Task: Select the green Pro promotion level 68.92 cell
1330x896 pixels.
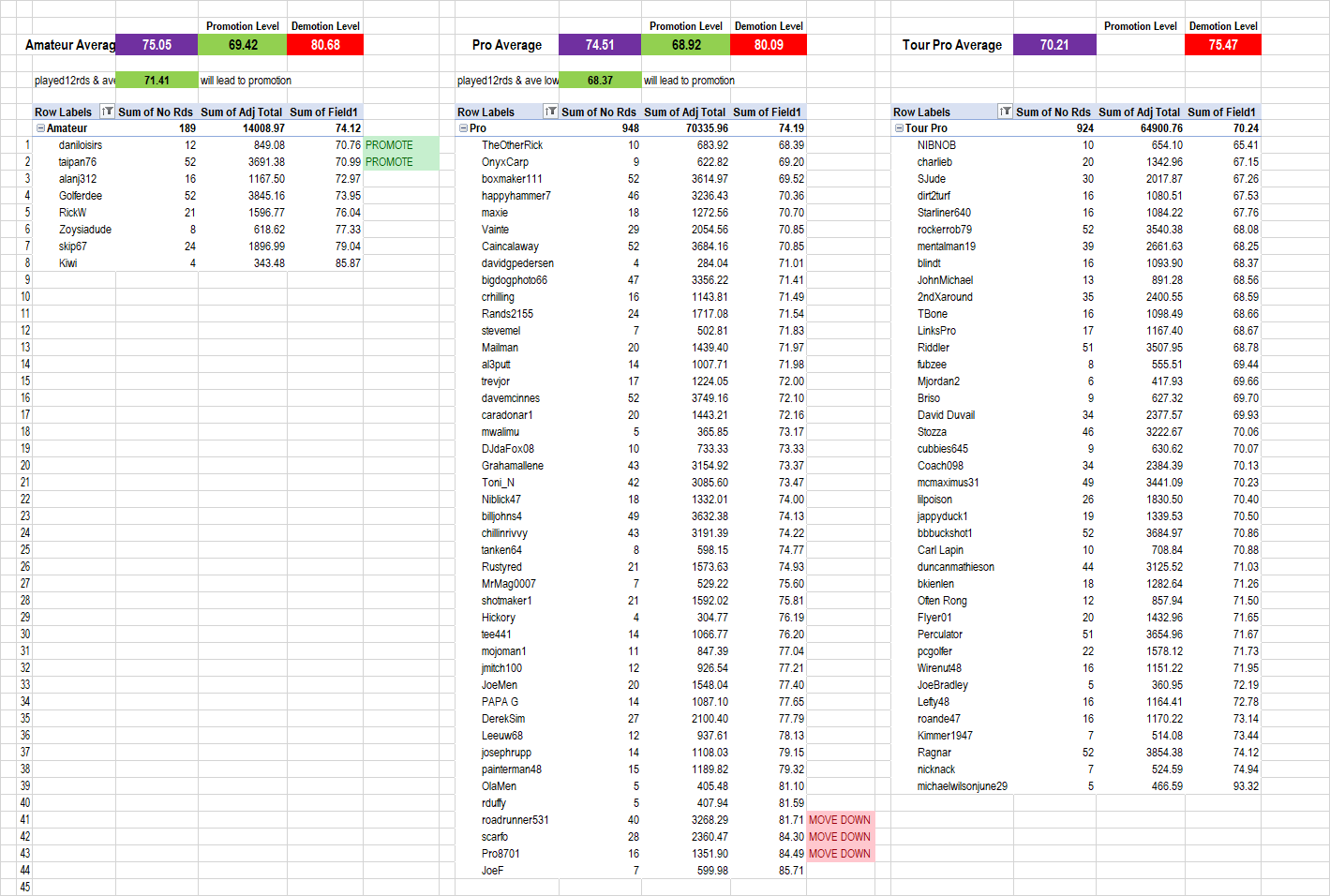Action: (x=686, y=45)
